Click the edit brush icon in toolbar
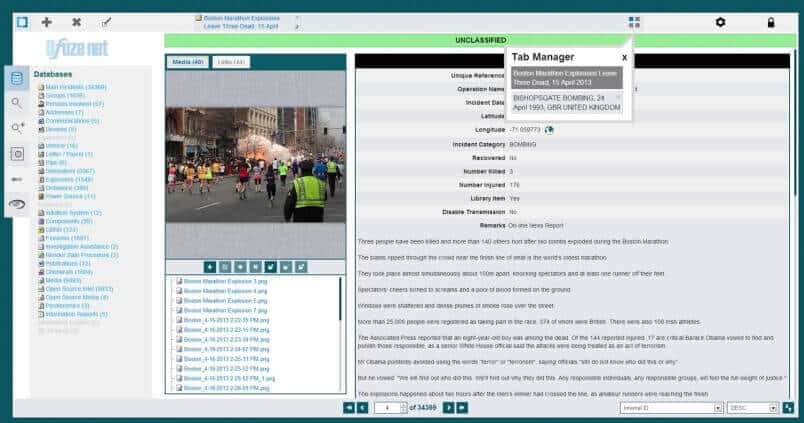This screenshot has height=423, width=804. [x=106, y=22]
